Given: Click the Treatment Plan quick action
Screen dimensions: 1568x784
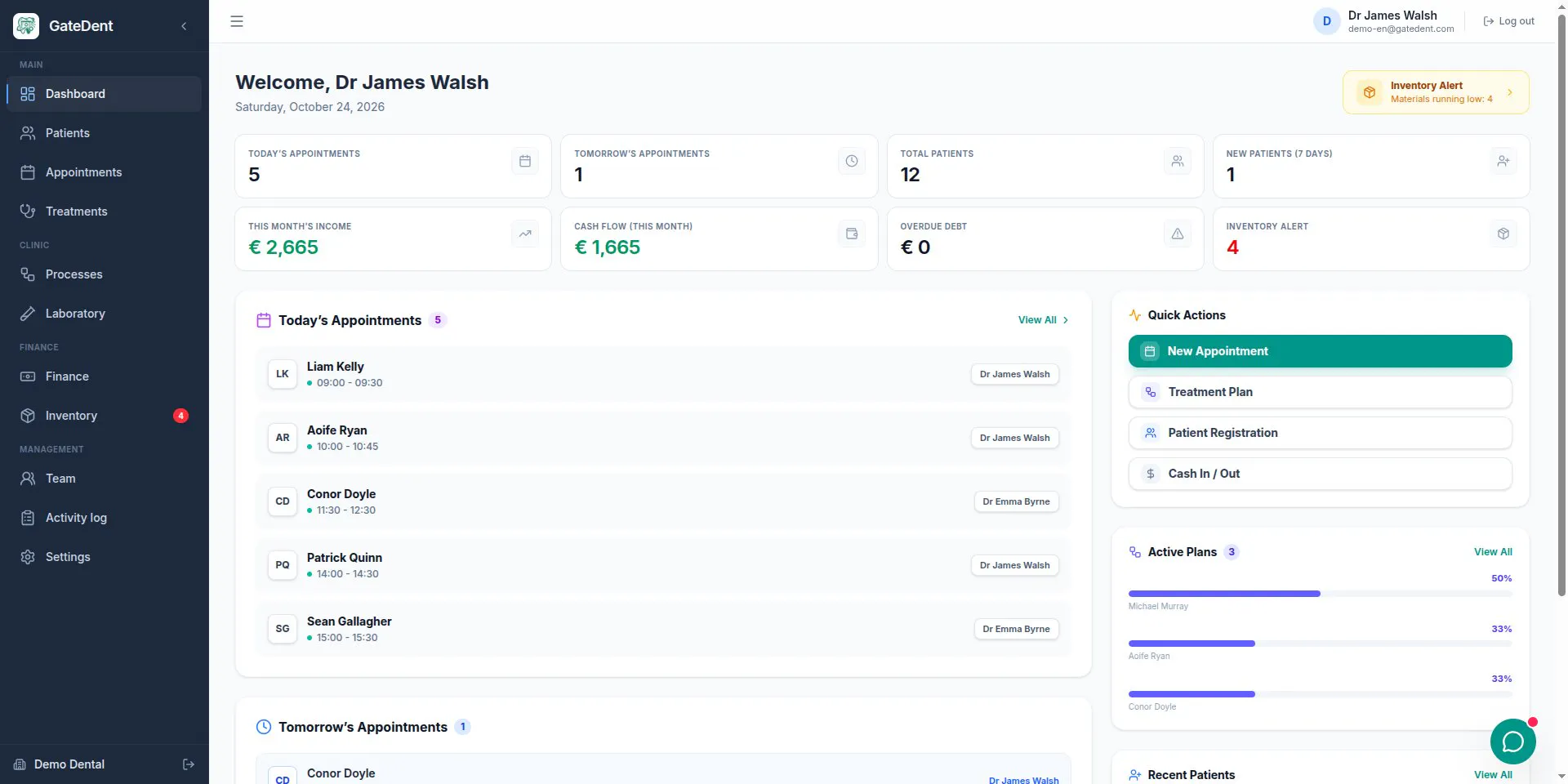Looking at the screenshot, I should 1320,392.
